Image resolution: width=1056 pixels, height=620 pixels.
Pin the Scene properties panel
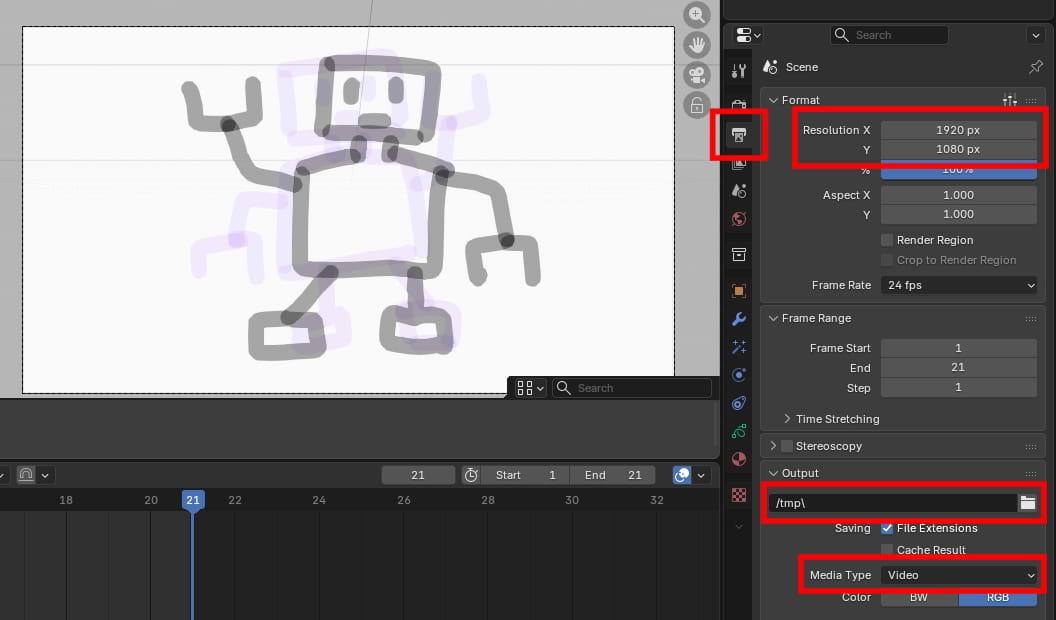coord(1035,67)
